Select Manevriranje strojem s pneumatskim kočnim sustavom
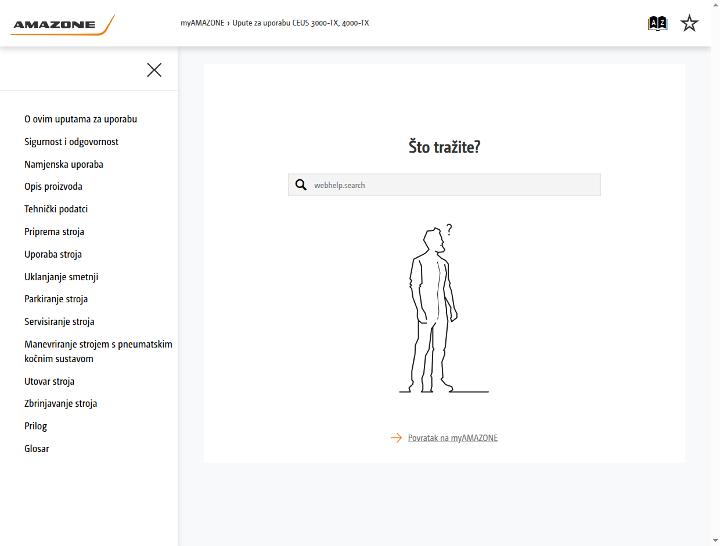720x546 pixels. pyautogui.click(x=98, y=351)
